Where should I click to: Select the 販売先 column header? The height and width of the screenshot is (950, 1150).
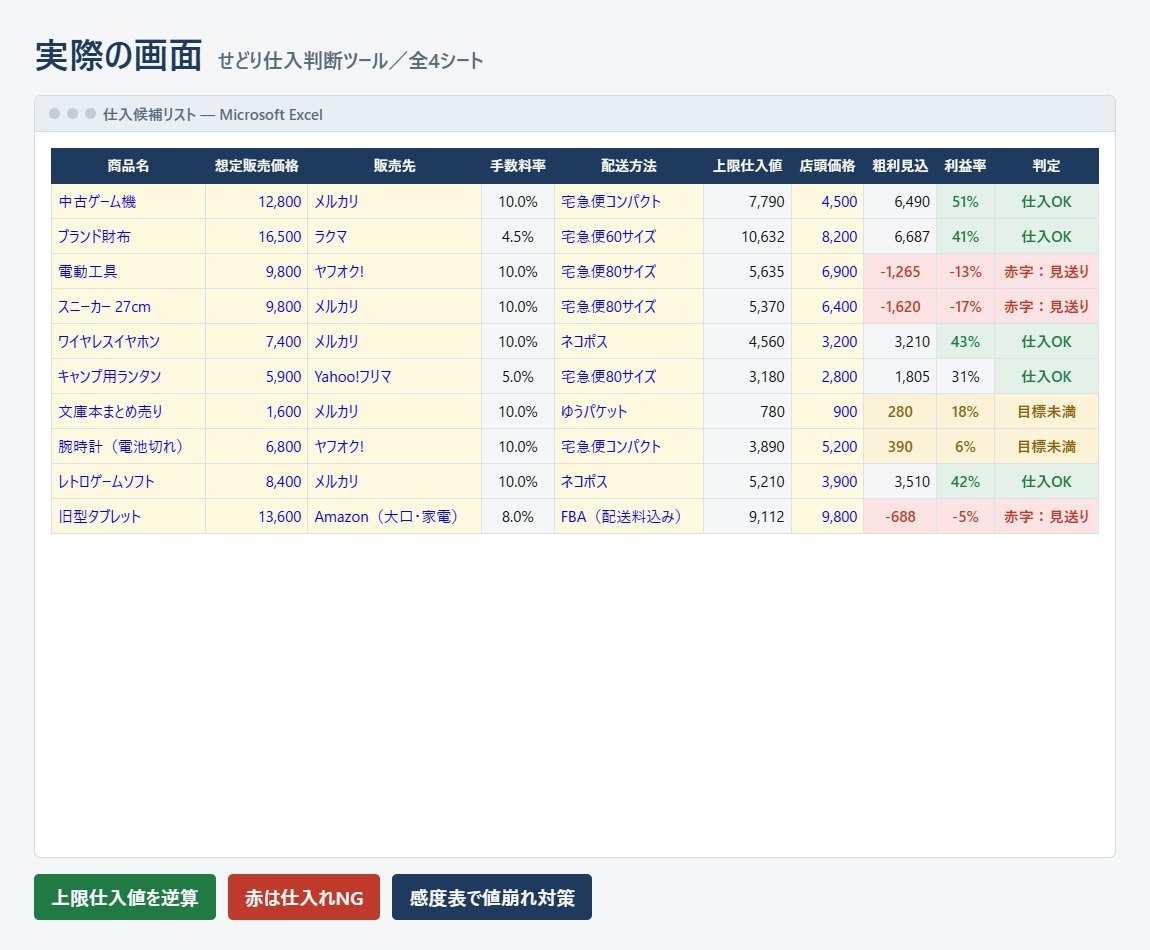click(x=394, y=166)
